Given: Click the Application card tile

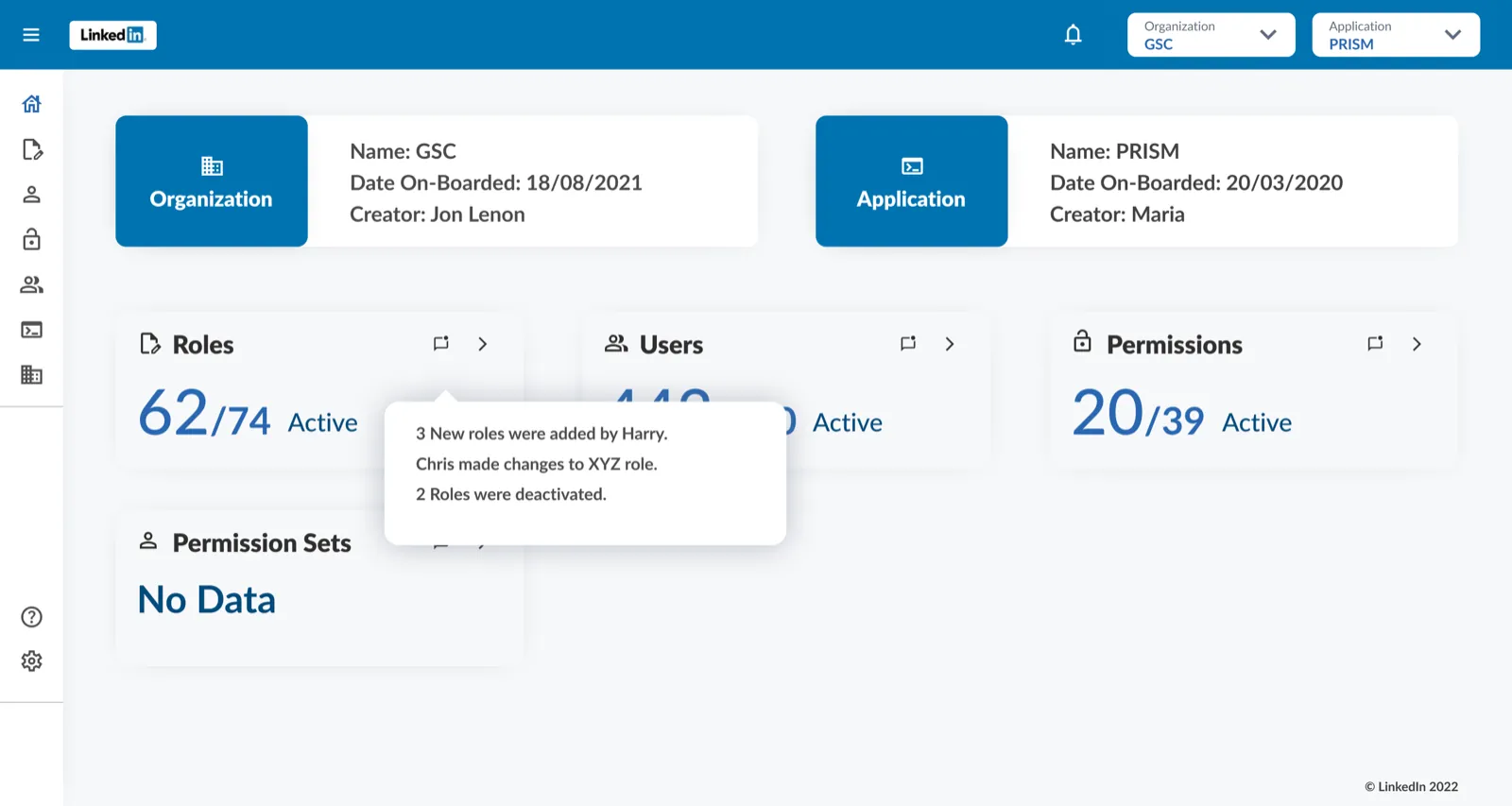Looking at the screenshot, I should click(912, 181).
